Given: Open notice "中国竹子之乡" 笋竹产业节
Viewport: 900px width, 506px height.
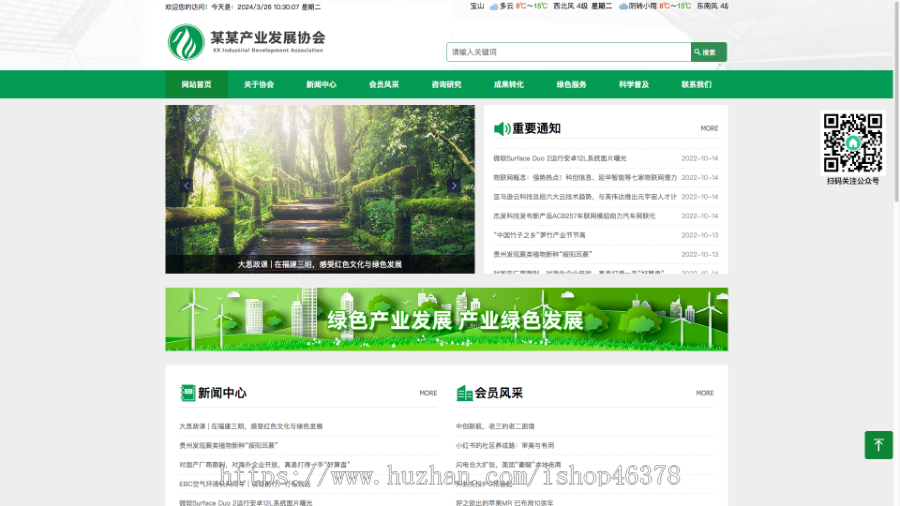Looking at the screenshot, I should pos(540,235).
